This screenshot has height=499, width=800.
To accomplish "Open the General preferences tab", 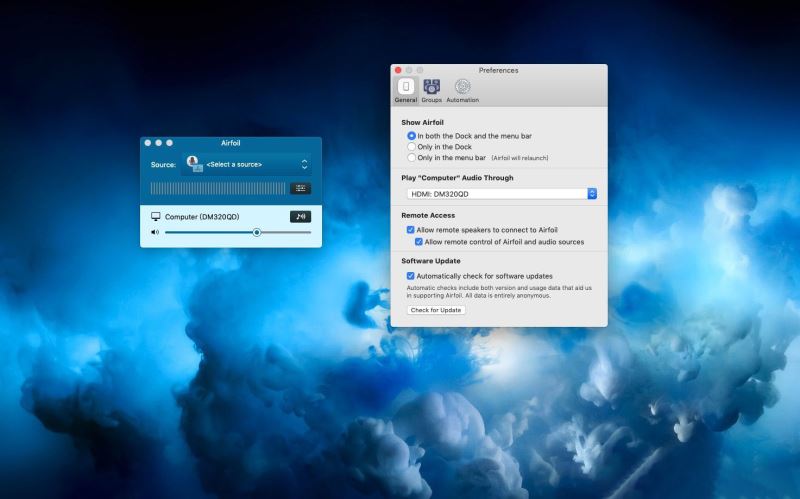I will (406, 90).
